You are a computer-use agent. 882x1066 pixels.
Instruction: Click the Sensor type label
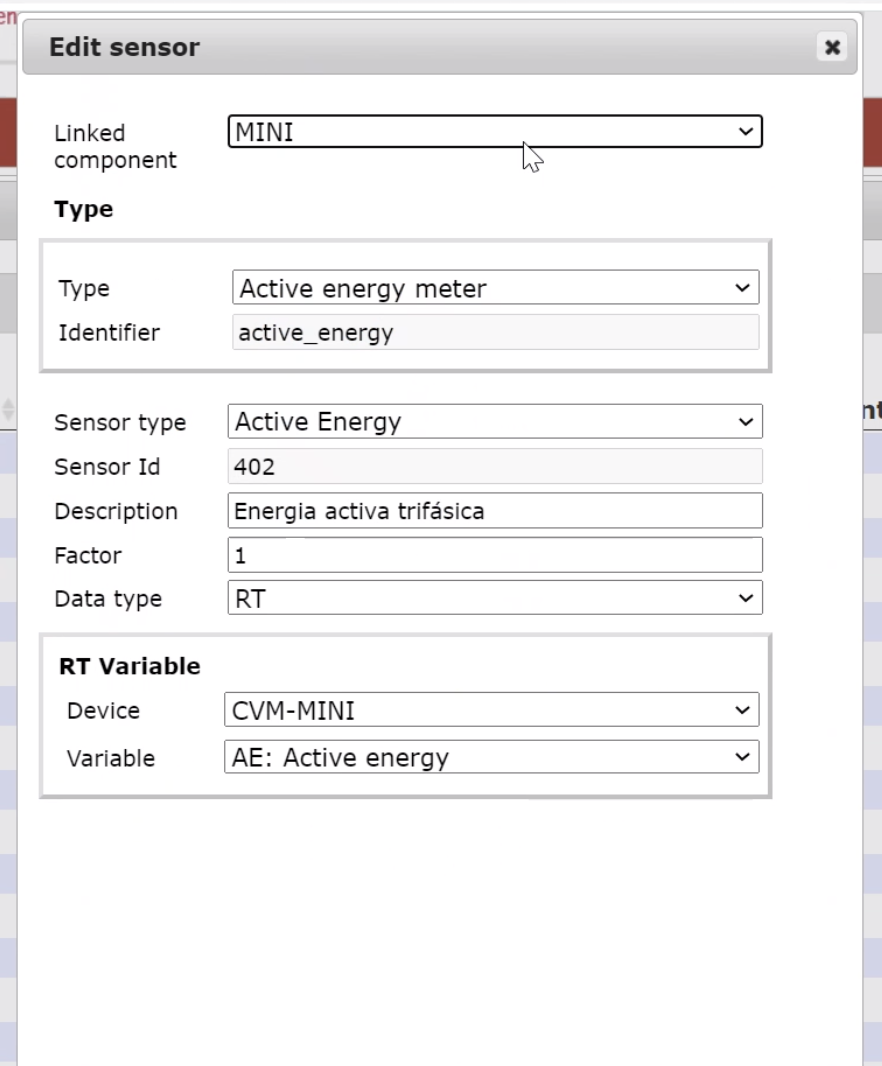coord(120,422)
